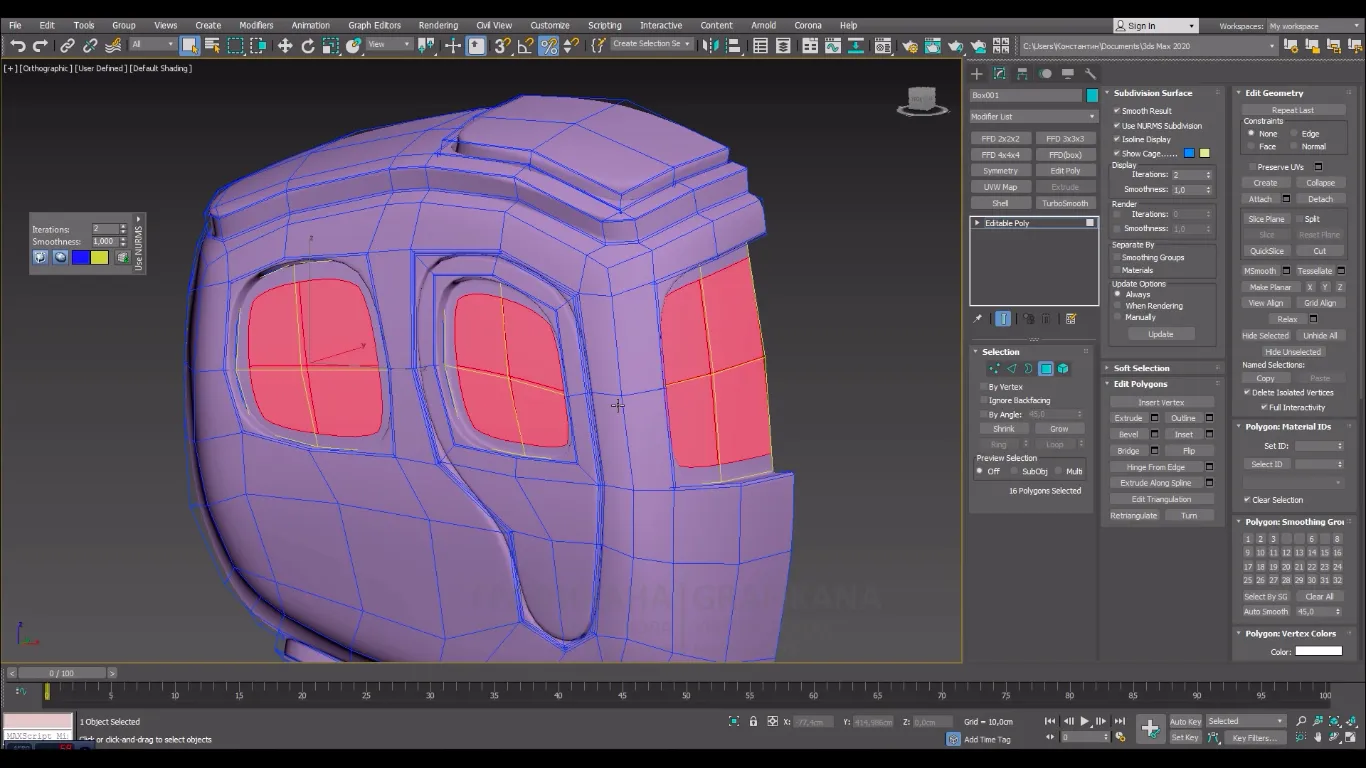Switch to Vertex sub-object selection level
The width and height of the screenshot is (1366, 768).
[993, 369]
